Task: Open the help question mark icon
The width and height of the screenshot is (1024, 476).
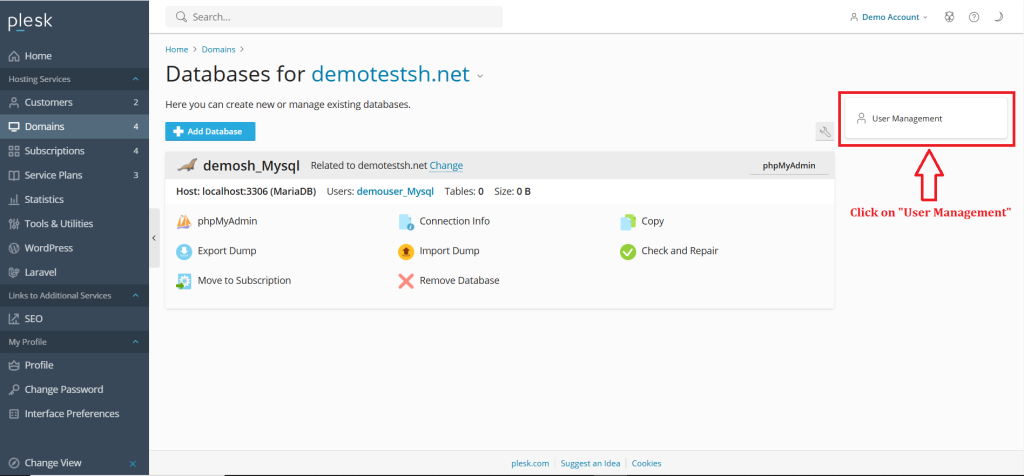Action: point(974,18)
